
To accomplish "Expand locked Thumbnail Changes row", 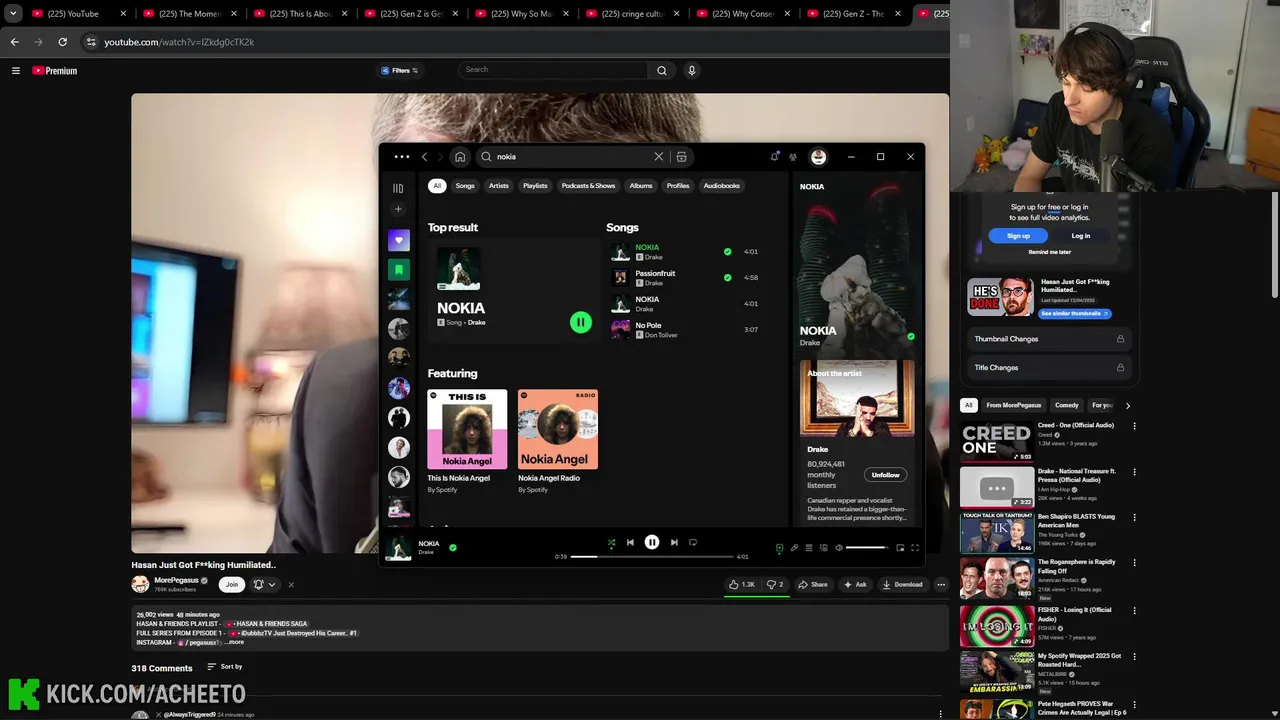I will [1050, 339].
